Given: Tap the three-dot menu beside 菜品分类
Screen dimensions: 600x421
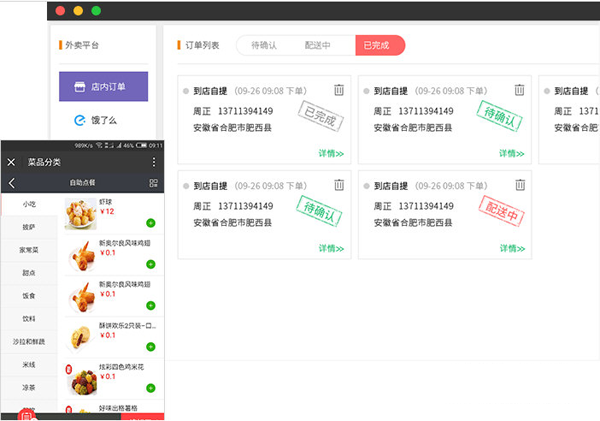Looking at the screenshot, I should pyautogui.click(x=154, y=162).
